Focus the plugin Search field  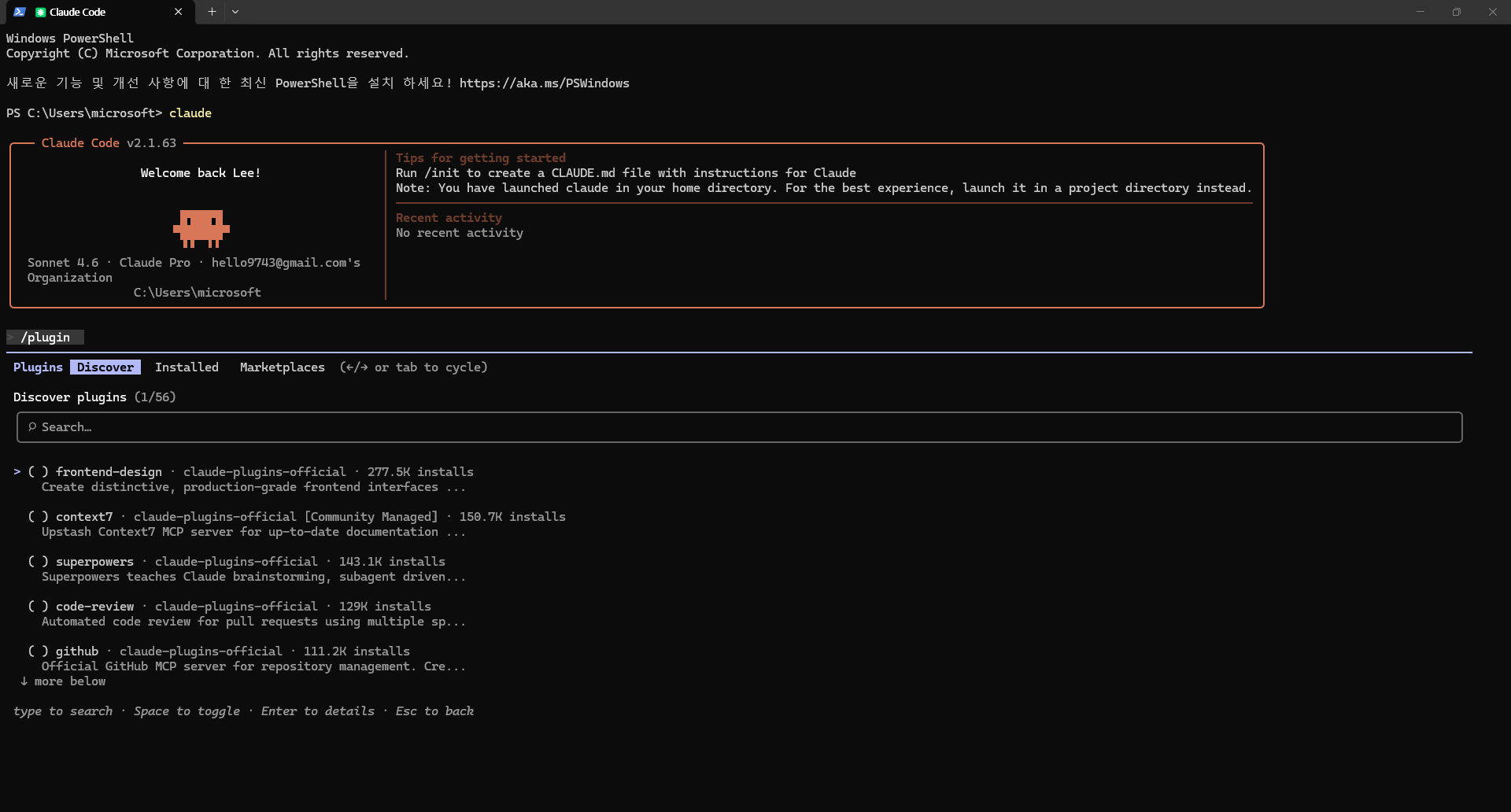[740, 427]
